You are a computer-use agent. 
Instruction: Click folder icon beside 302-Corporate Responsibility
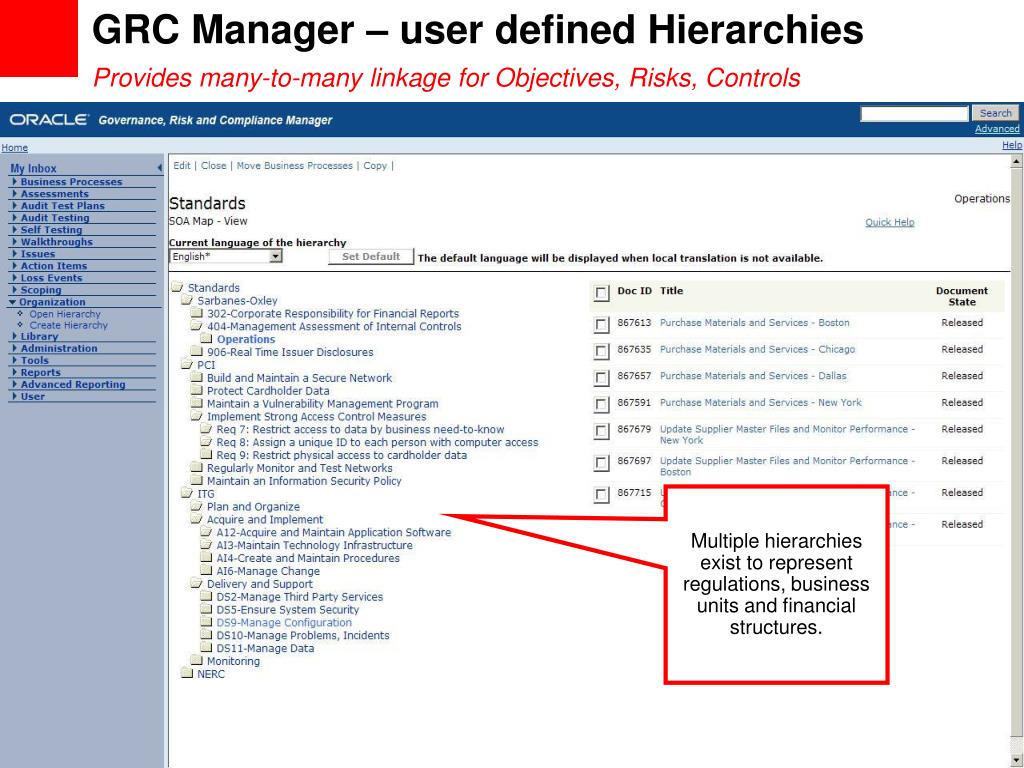pos(197,313)
